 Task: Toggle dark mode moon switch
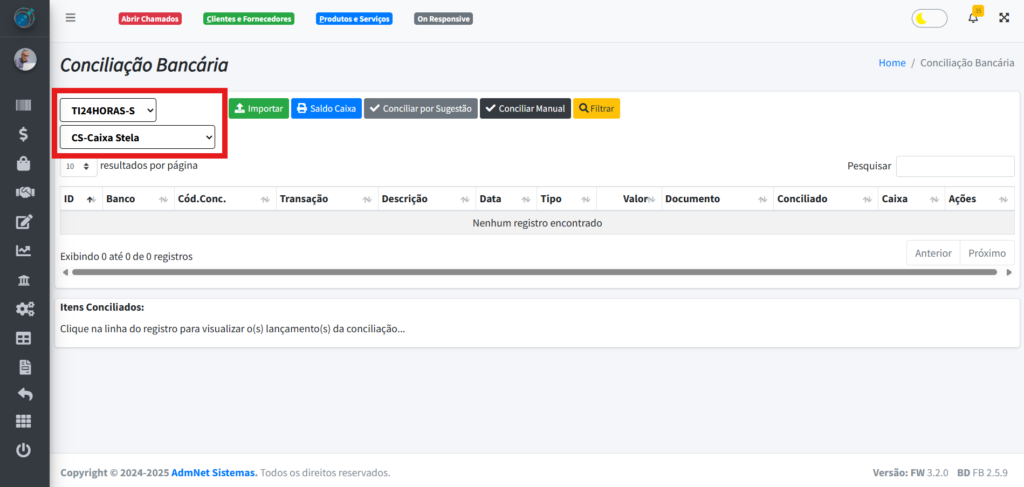[x=929, y=18]
